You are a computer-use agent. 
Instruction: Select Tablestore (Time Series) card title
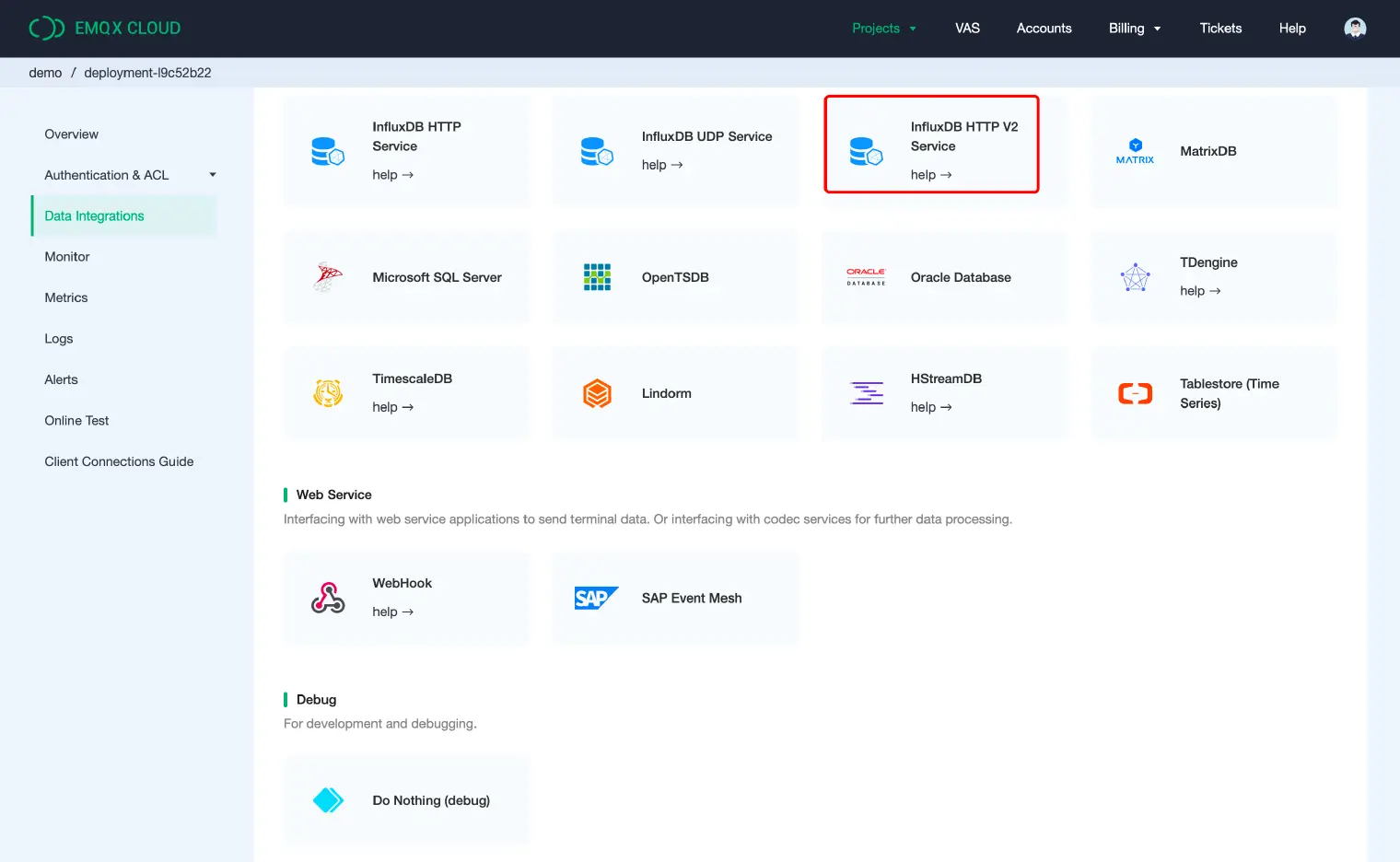pyautogui.click(x=1230, y=393)
